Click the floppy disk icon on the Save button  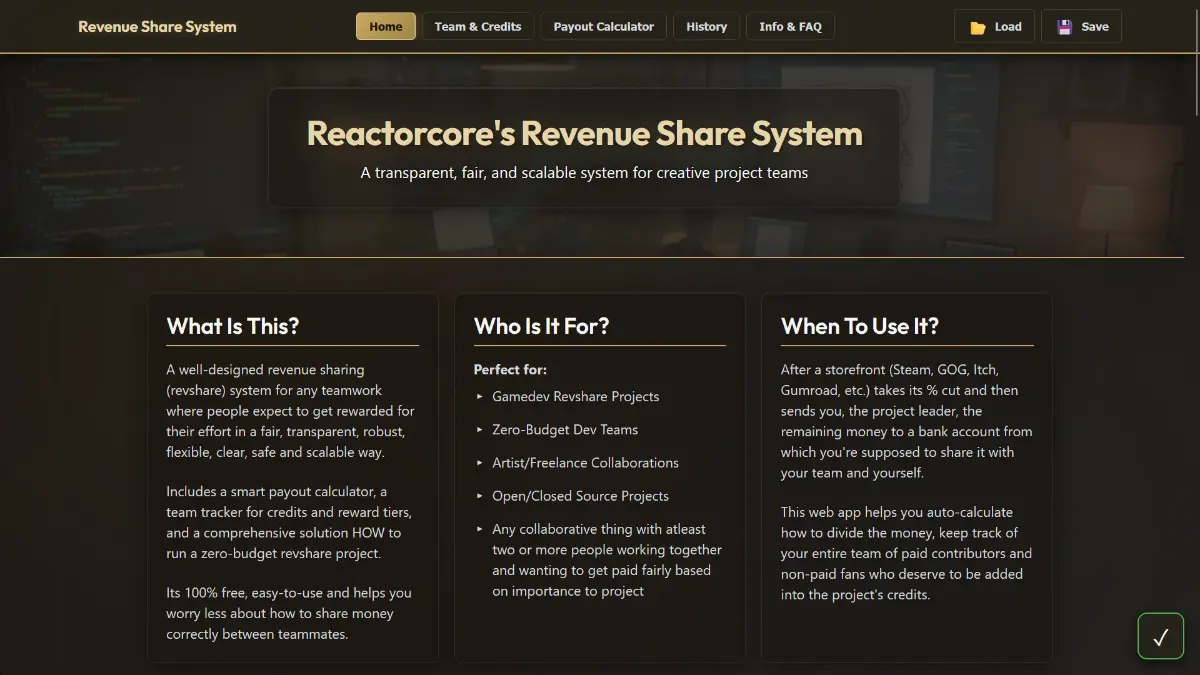(1064, 26)
